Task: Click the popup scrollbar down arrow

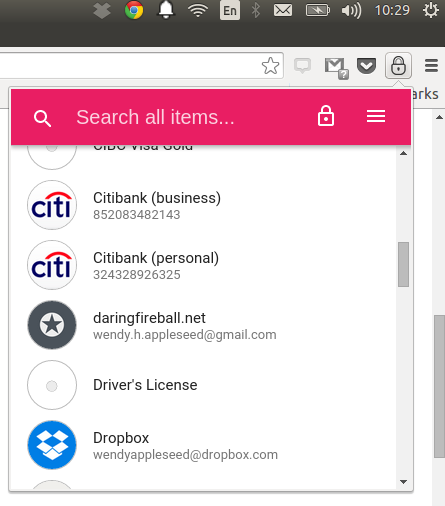Action: [403, 482]
